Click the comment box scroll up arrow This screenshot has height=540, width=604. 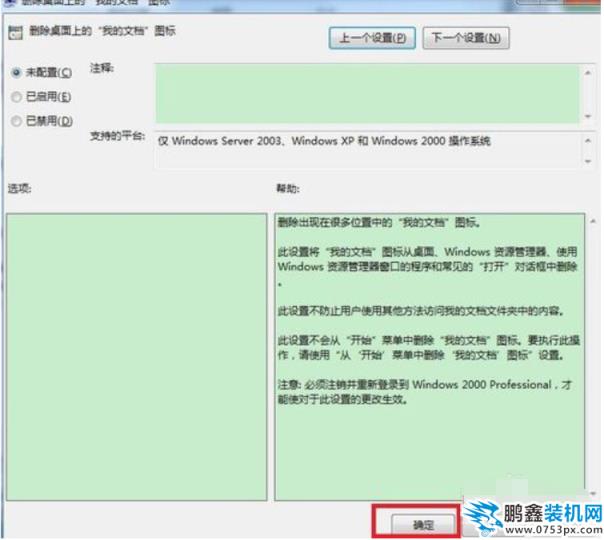point(587,72)
